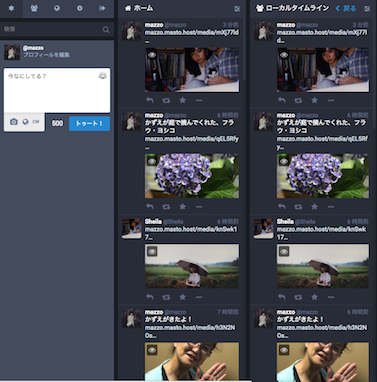The height and width of the screenshot is (382, 377).
Task: Hide cat photo media in ホーム column
Action: point(152,55)
